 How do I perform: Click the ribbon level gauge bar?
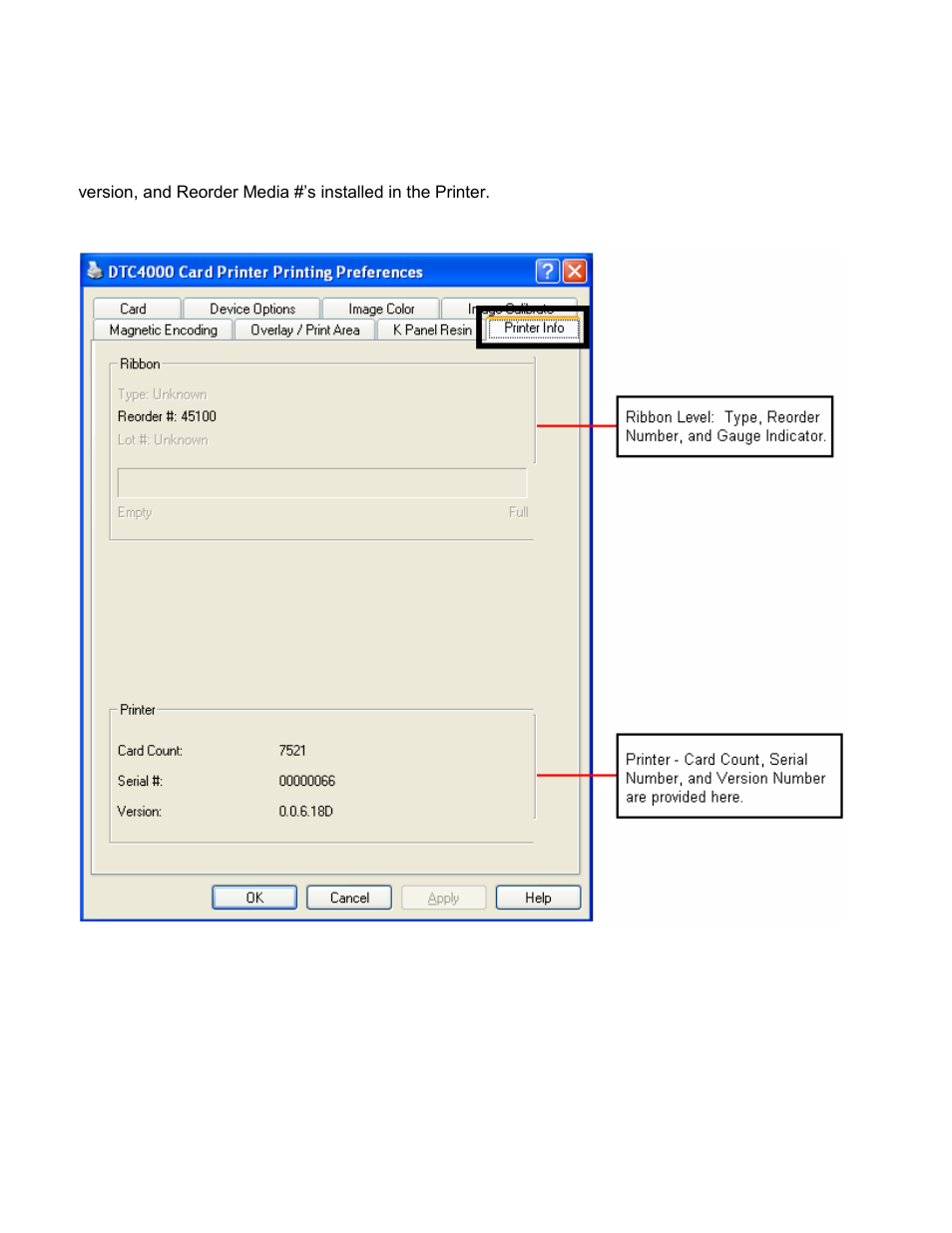tap(321, 482)
